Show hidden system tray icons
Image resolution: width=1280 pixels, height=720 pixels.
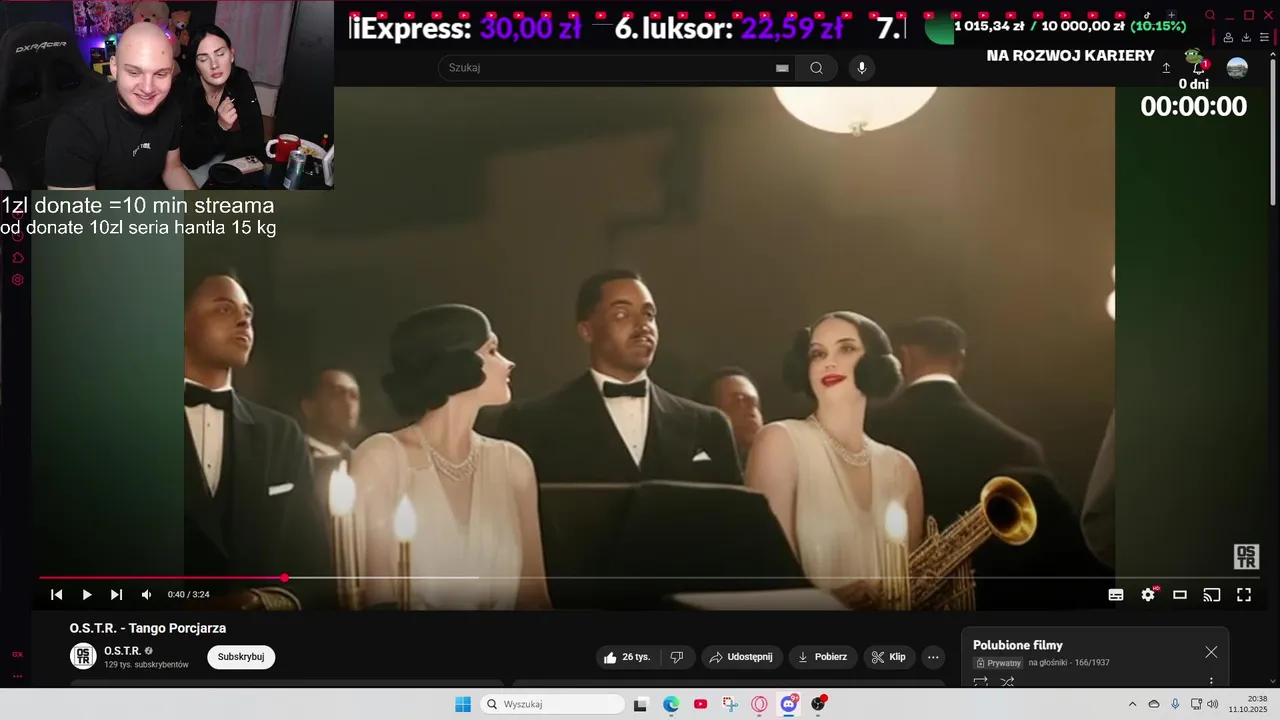(1132, 704)
